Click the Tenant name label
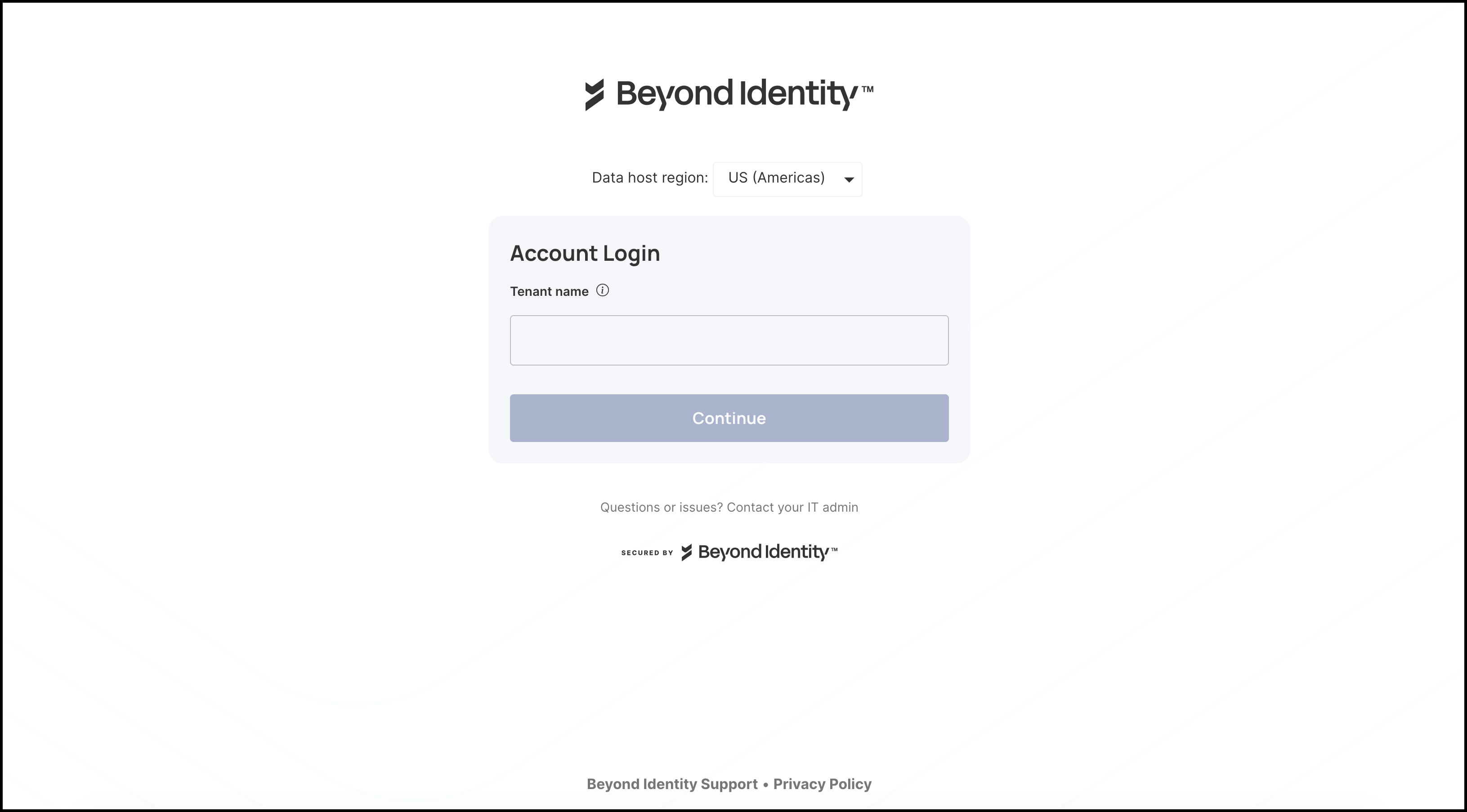Screen dimensions: 1467x812 click(548, 291)
